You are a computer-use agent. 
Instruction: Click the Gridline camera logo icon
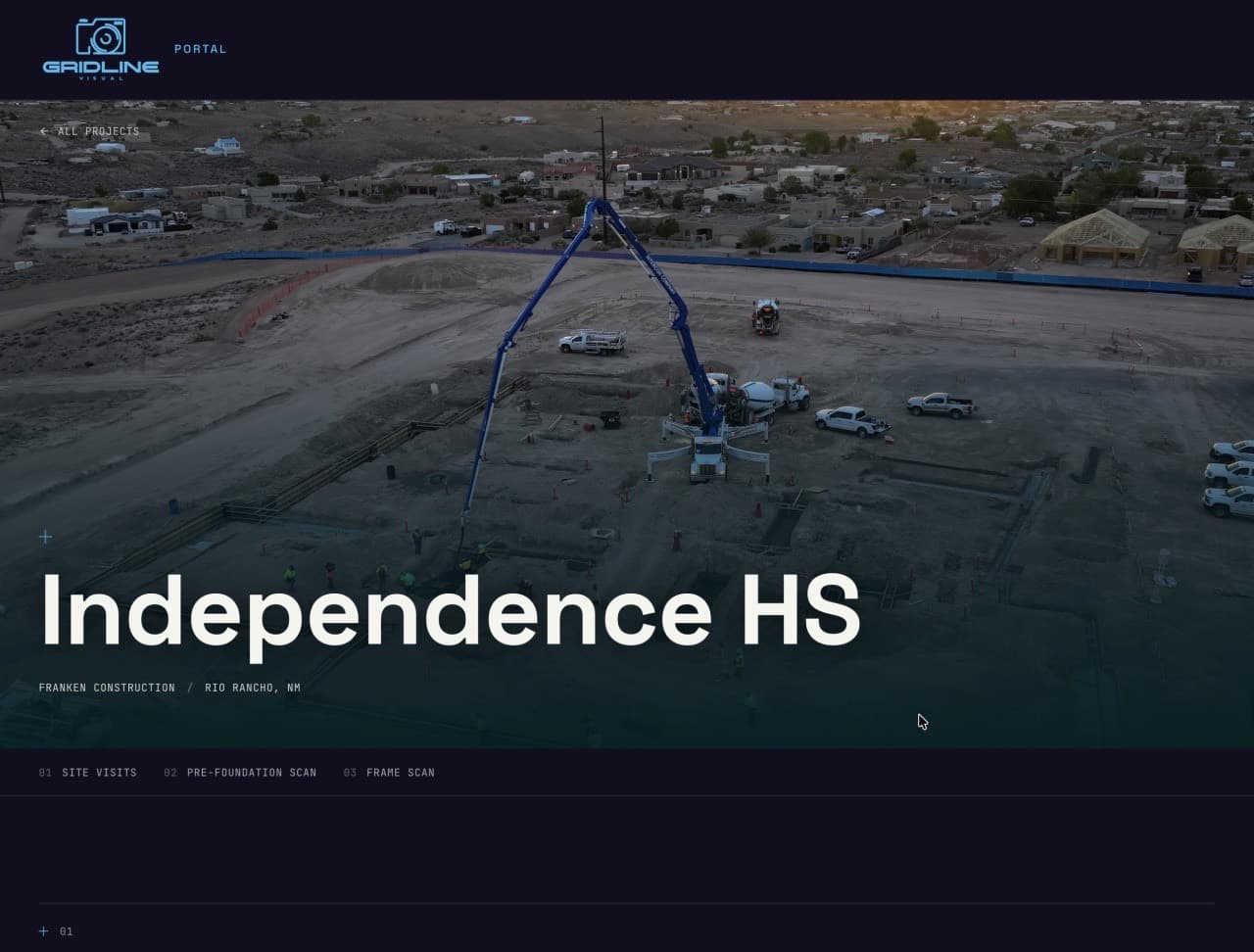[101, 36]
